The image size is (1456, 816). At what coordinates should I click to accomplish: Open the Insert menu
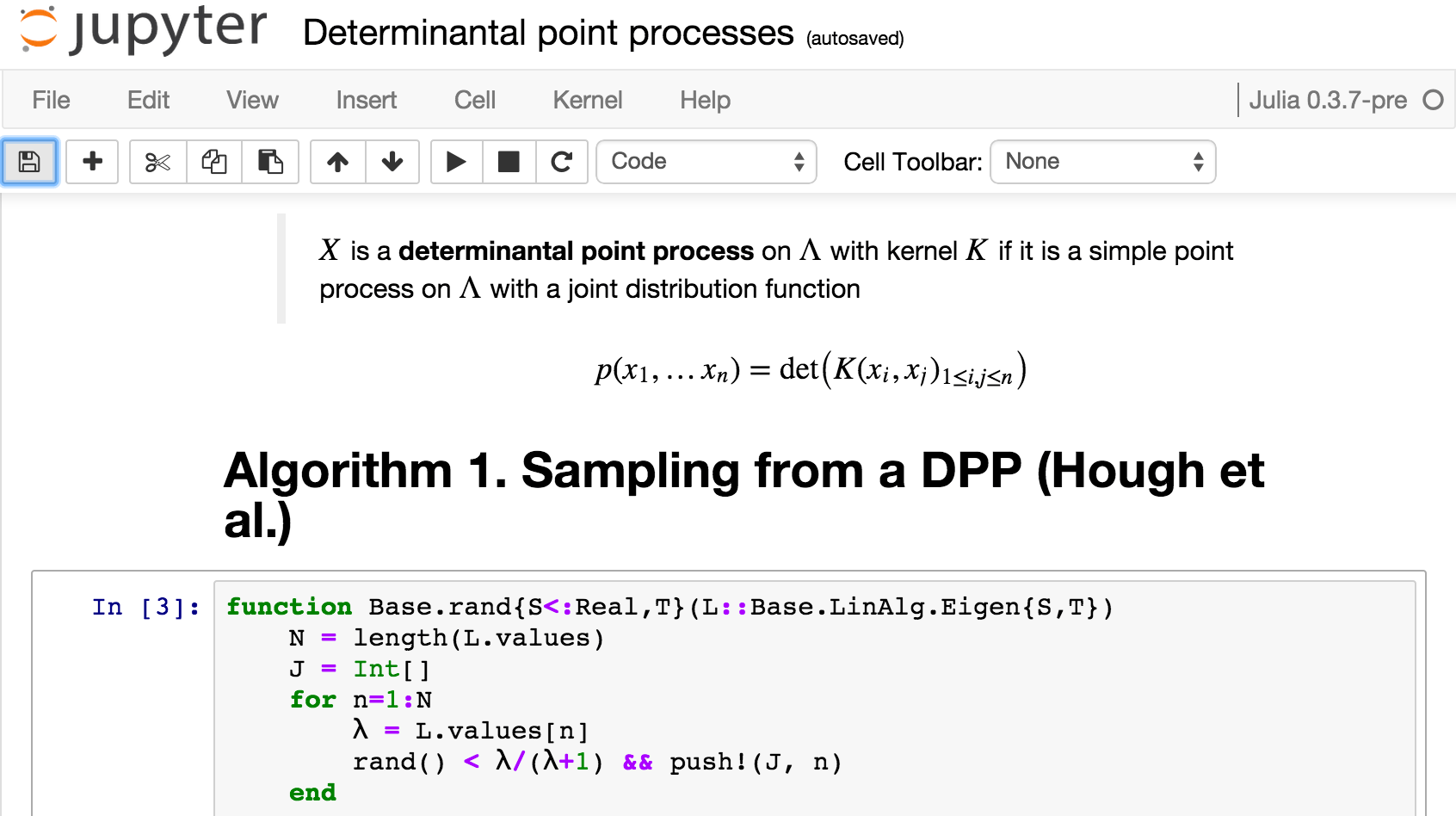coord(365,100)
